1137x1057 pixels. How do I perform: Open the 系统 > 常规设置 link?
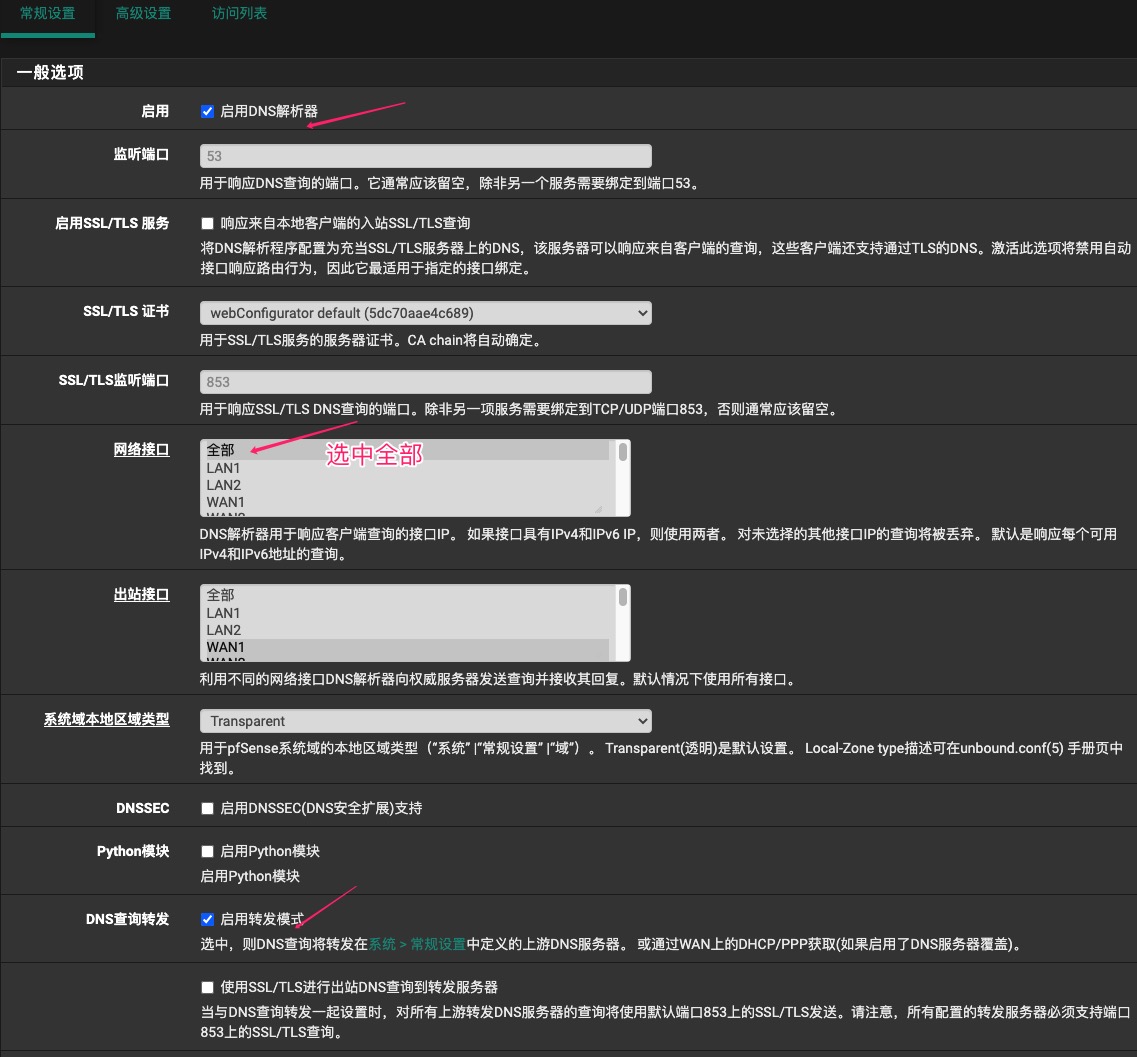click(417, 944)
